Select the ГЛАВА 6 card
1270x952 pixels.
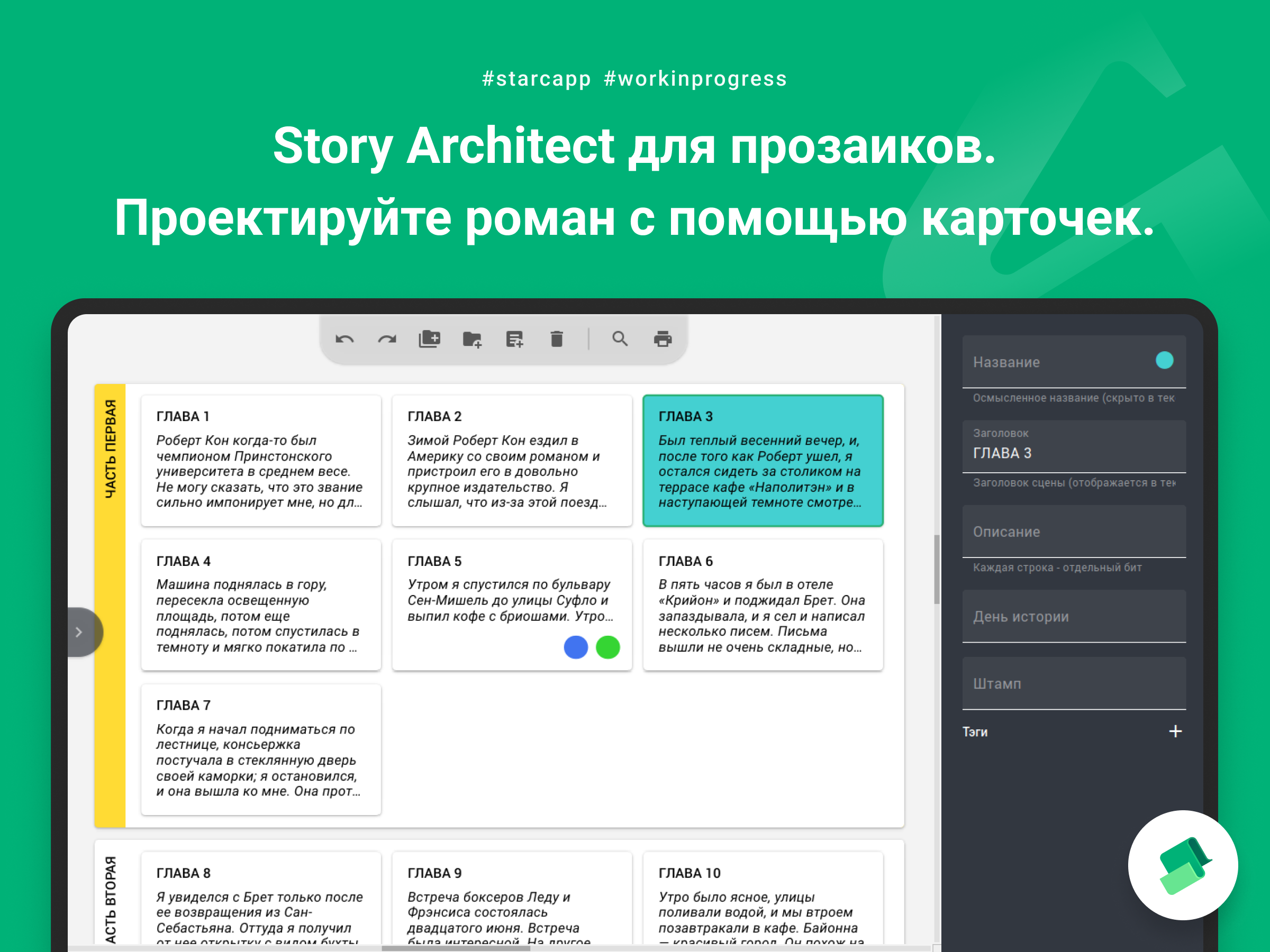click(x=763, y=605)
